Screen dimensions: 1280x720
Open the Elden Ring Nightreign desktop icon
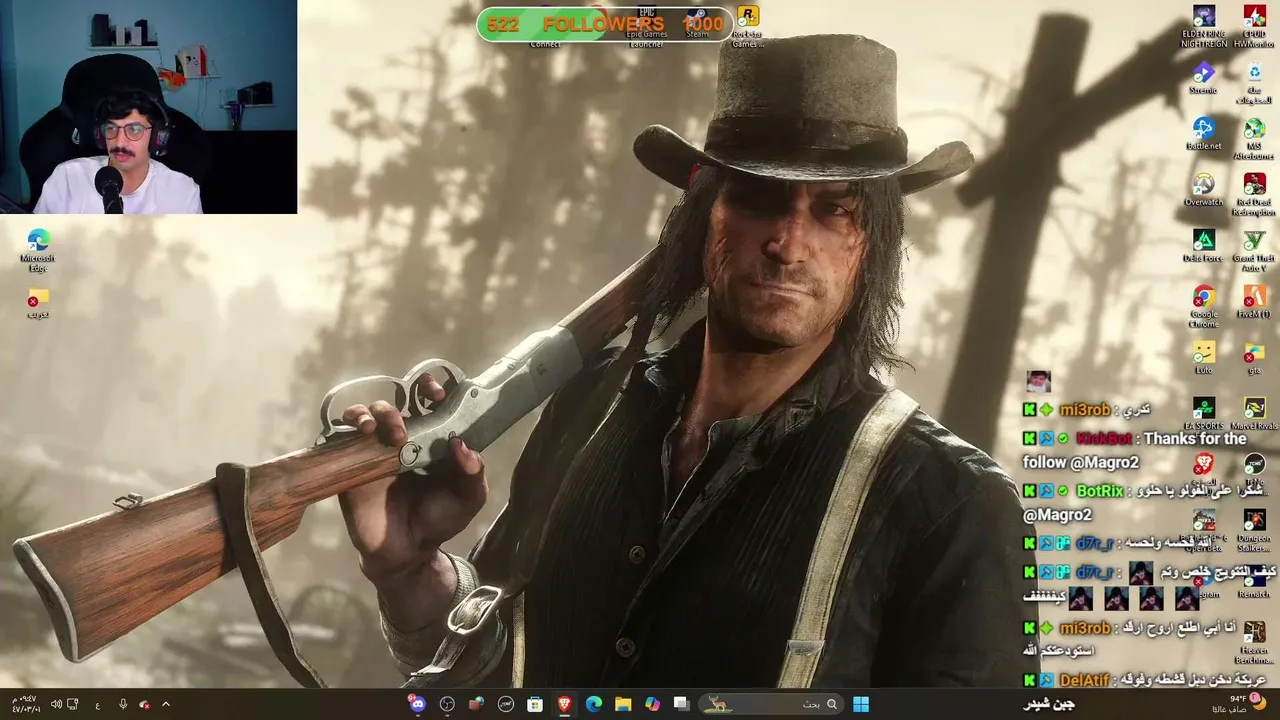(1204, 26)
